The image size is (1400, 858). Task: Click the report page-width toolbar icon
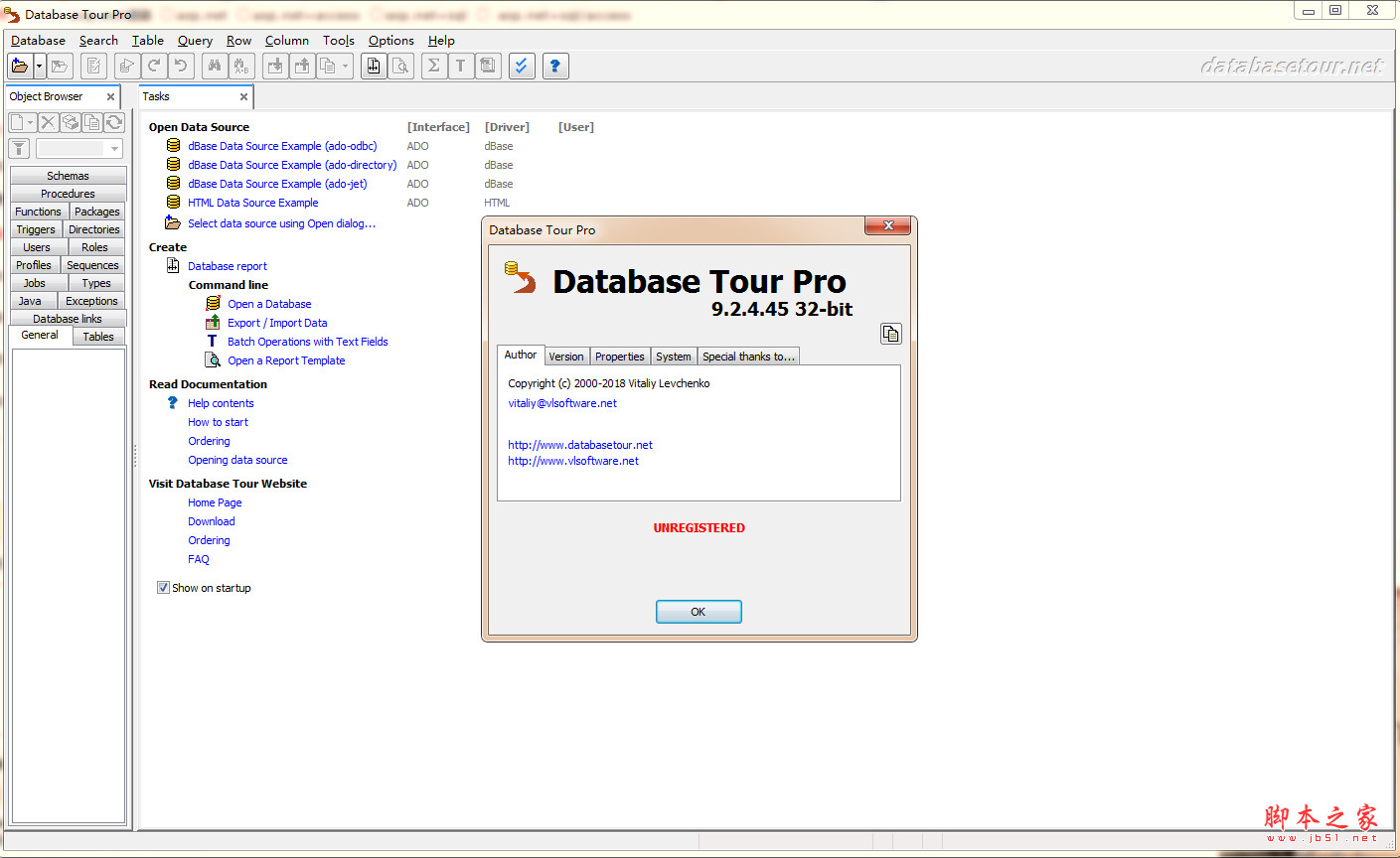click(374, 67)
